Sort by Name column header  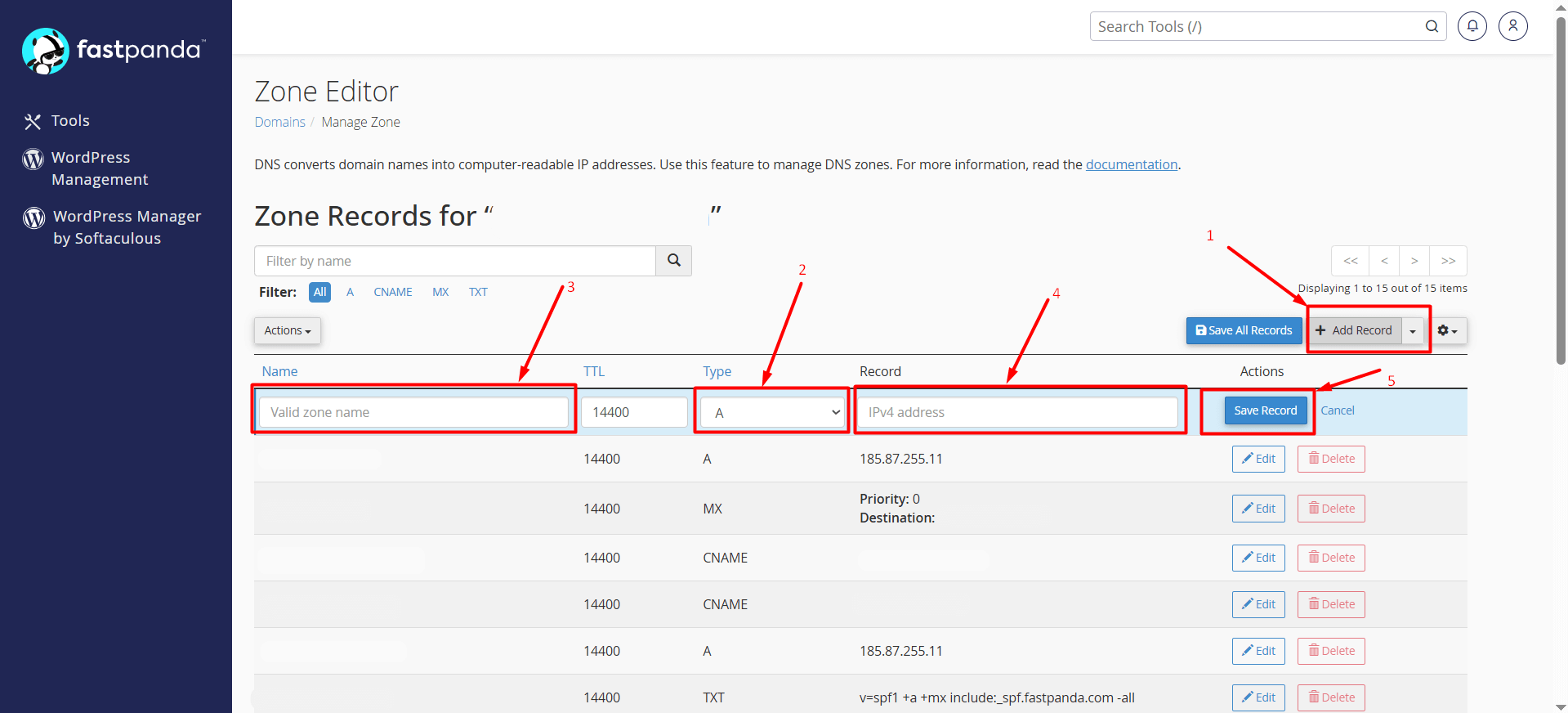pyautogui.click(x=279, y=371)
